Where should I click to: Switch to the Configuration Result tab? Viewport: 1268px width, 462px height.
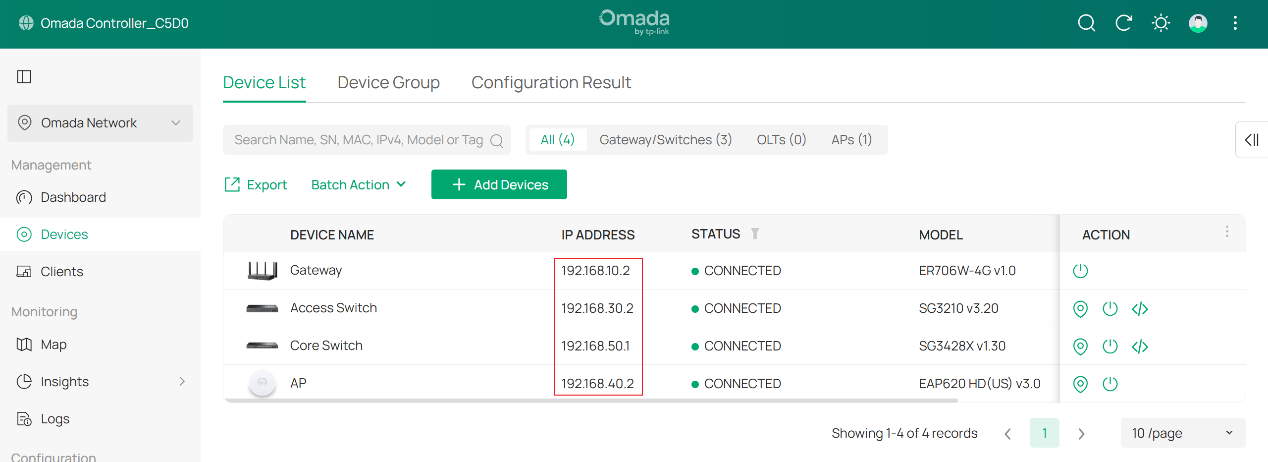click(551, 82)
